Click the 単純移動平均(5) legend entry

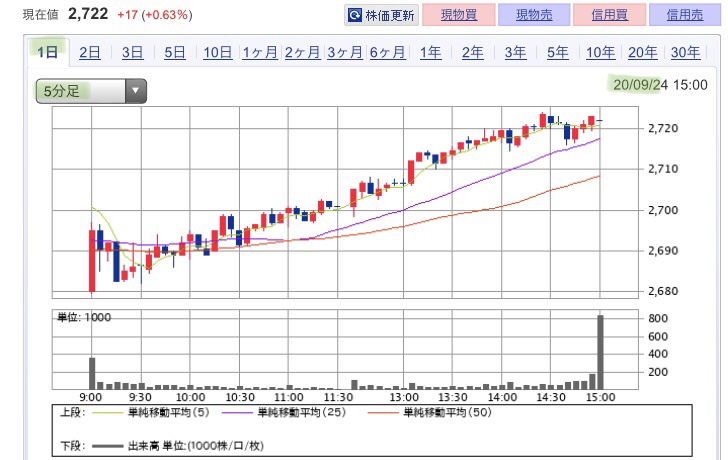pyautogui.click(x=151, y=412)
